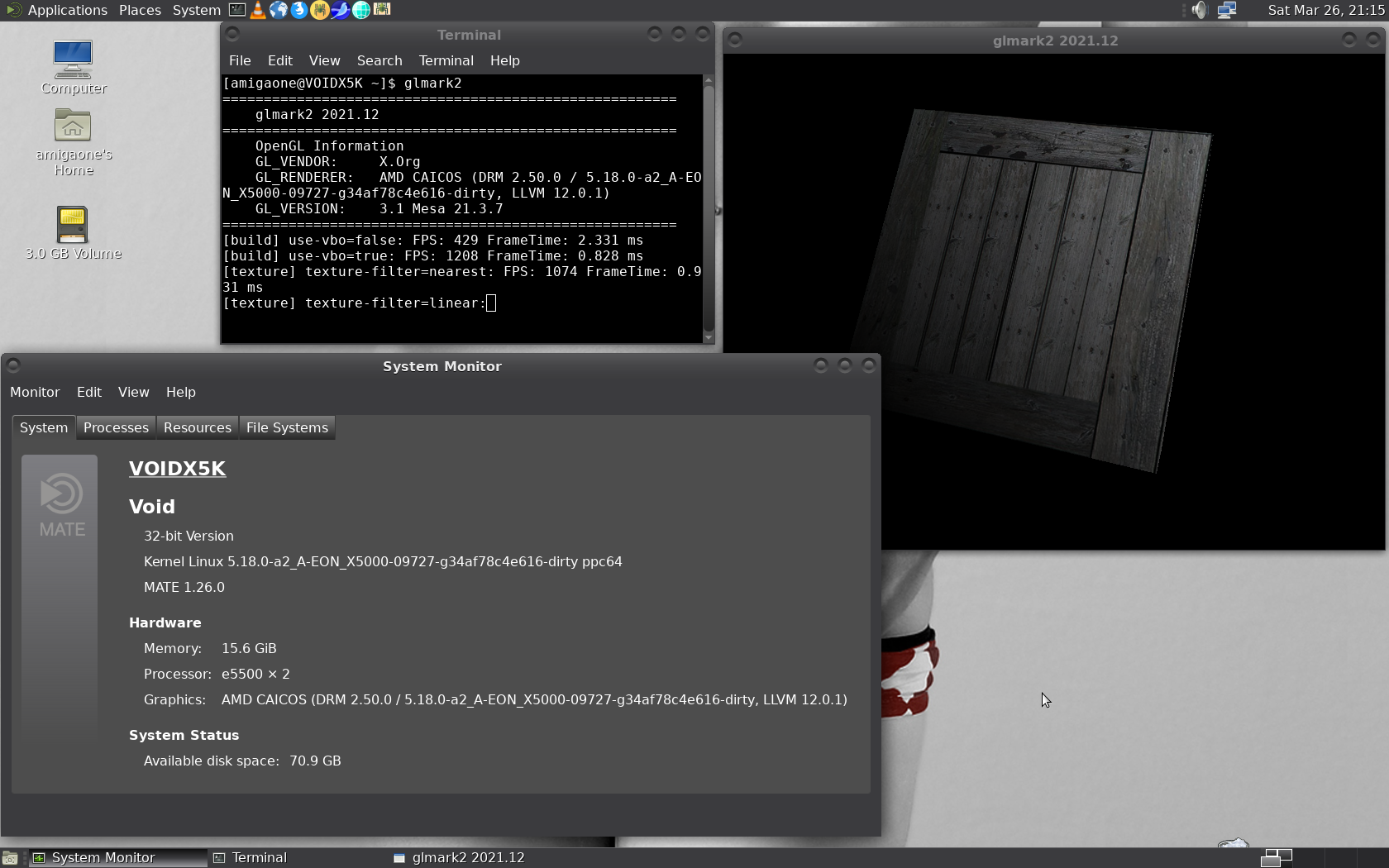Select the System tab

click(x=44, y=427)
